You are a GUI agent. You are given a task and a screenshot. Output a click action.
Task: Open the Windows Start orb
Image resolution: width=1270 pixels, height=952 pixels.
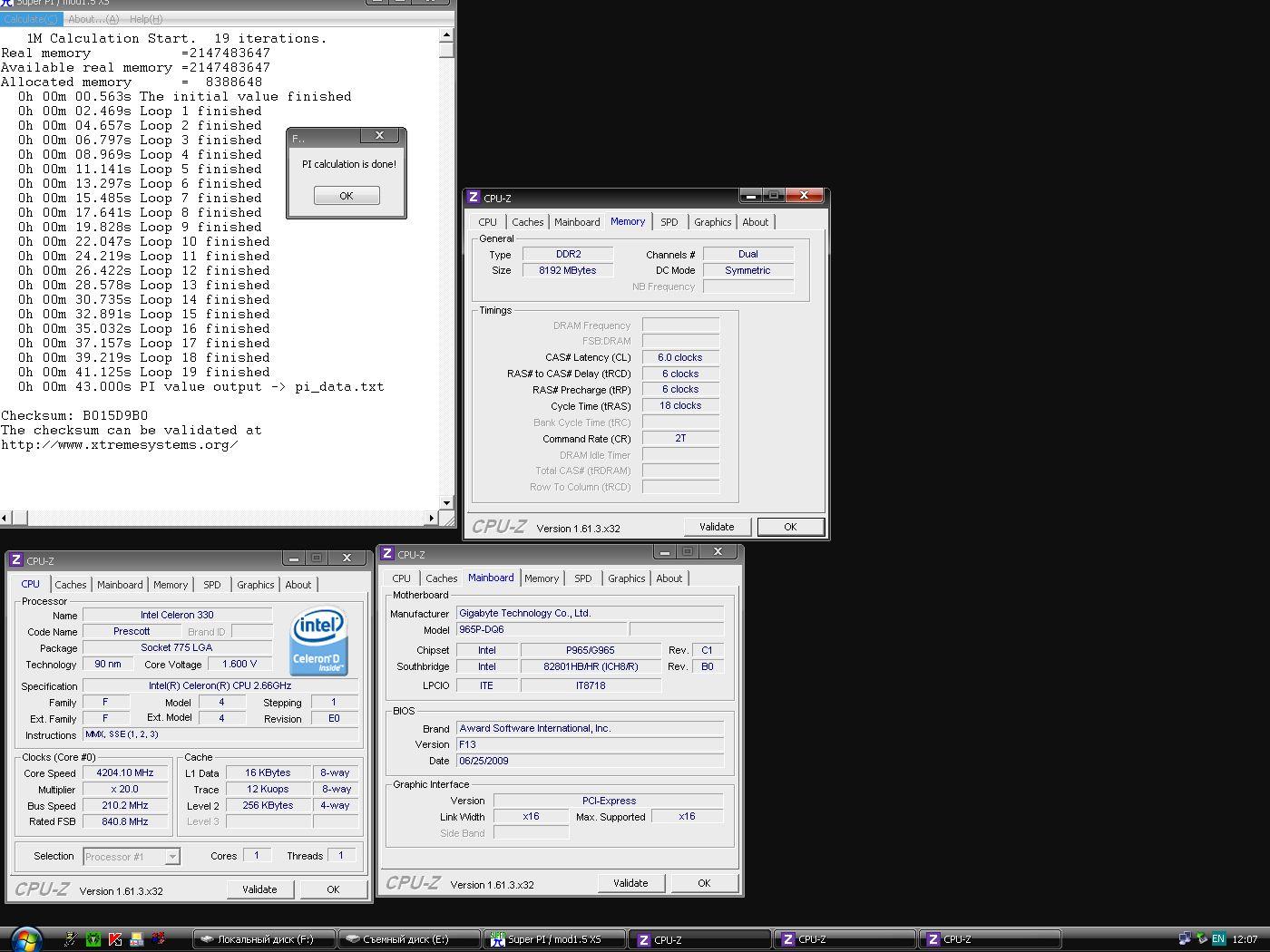(24, 939)
